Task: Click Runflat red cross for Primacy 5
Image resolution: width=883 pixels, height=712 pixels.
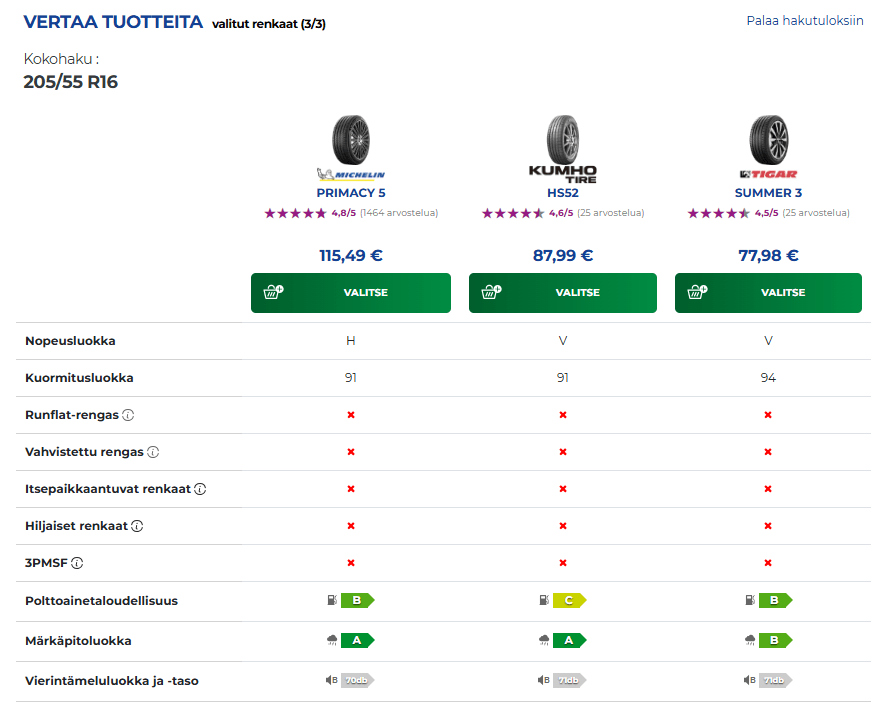Action: tap(351, 415)
